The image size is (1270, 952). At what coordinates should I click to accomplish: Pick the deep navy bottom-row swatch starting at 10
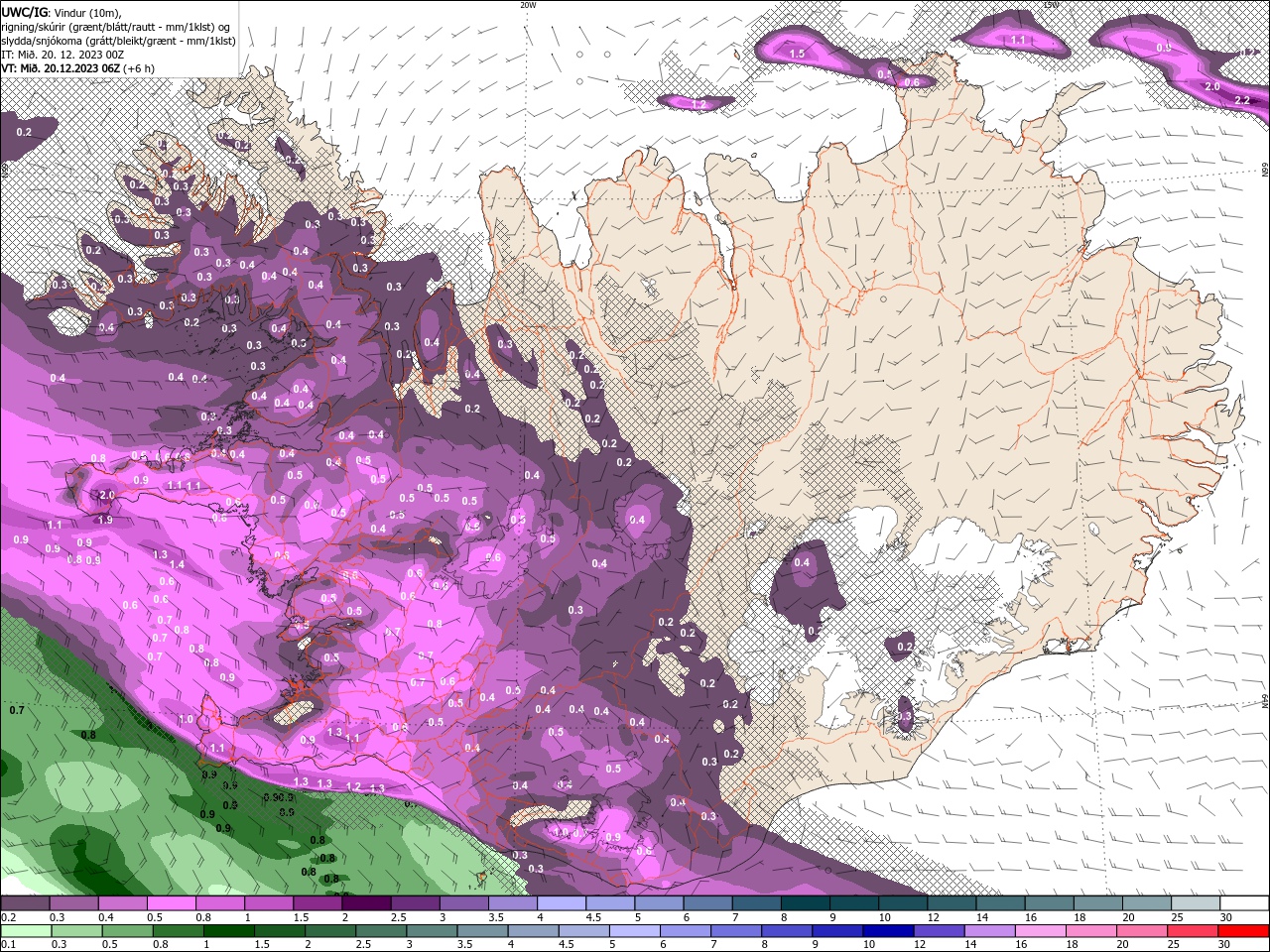point(888,930)
